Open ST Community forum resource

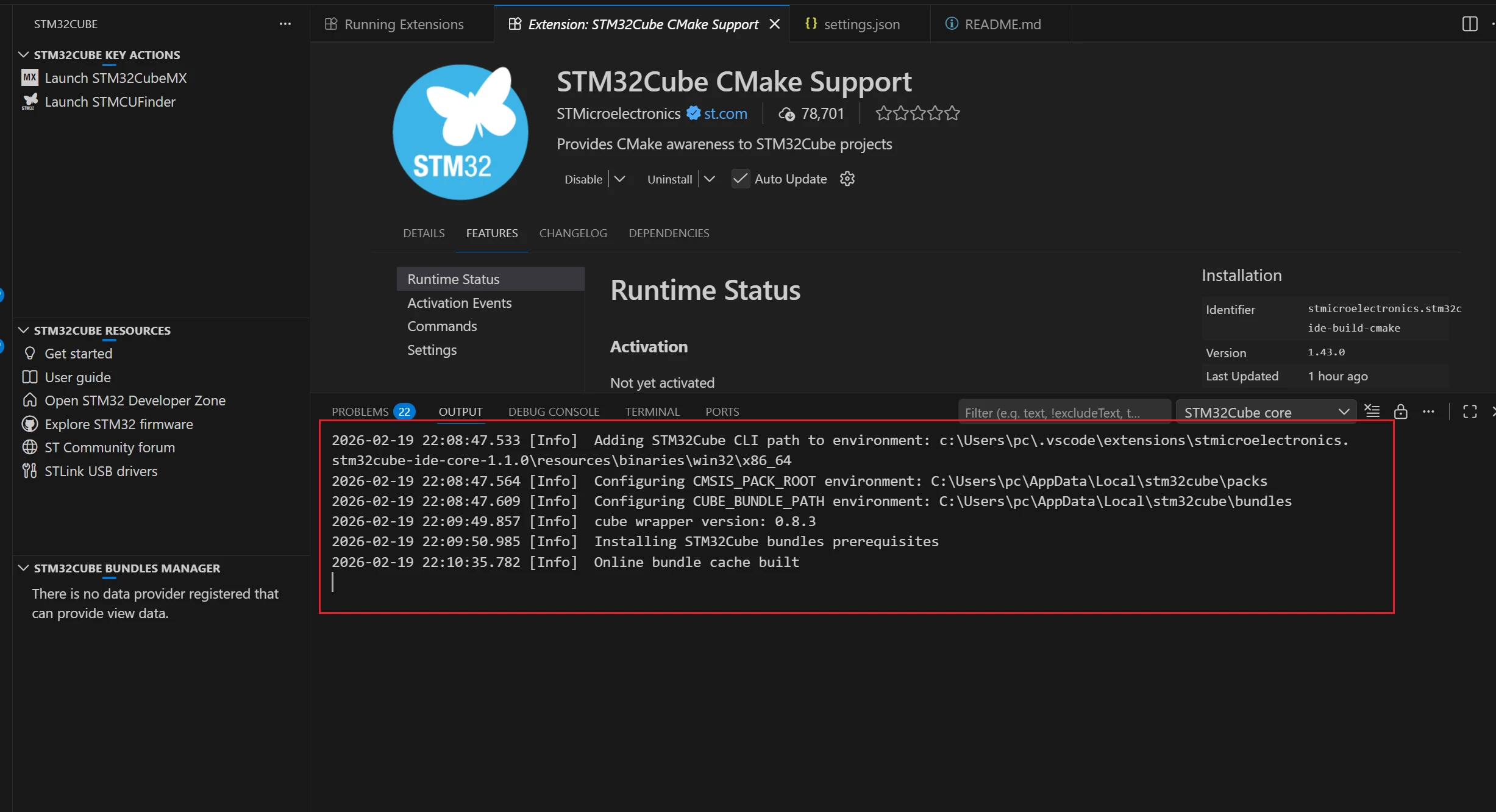(110, 447)
